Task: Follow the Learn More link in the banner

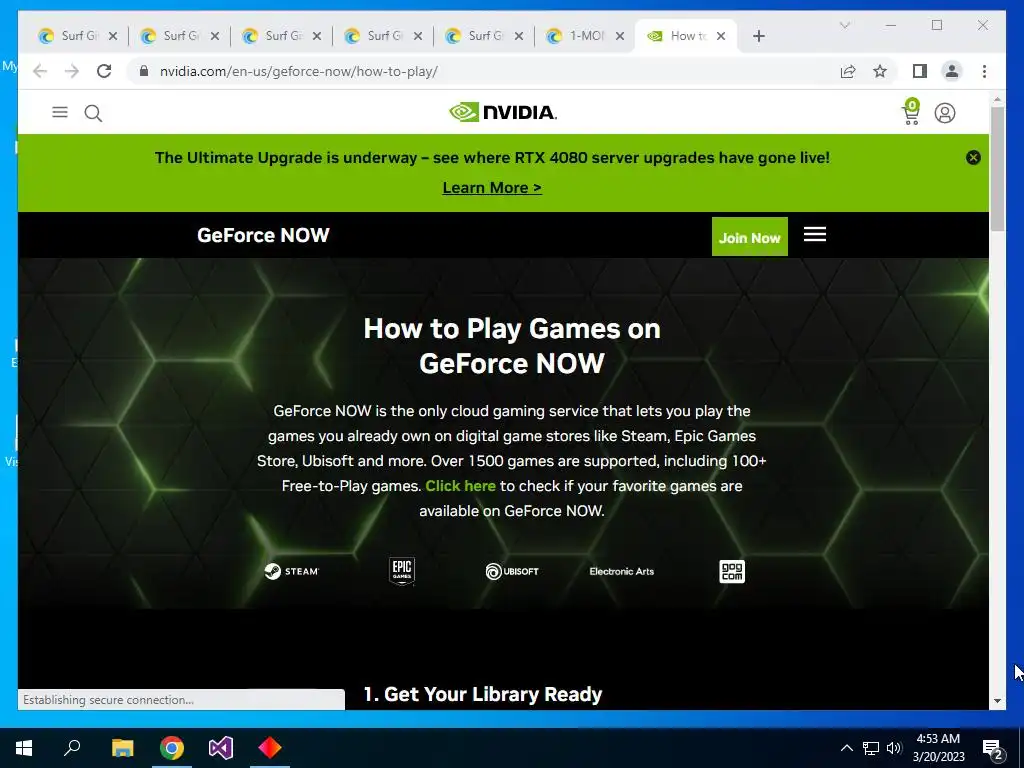Action: [x=492, y=188]
